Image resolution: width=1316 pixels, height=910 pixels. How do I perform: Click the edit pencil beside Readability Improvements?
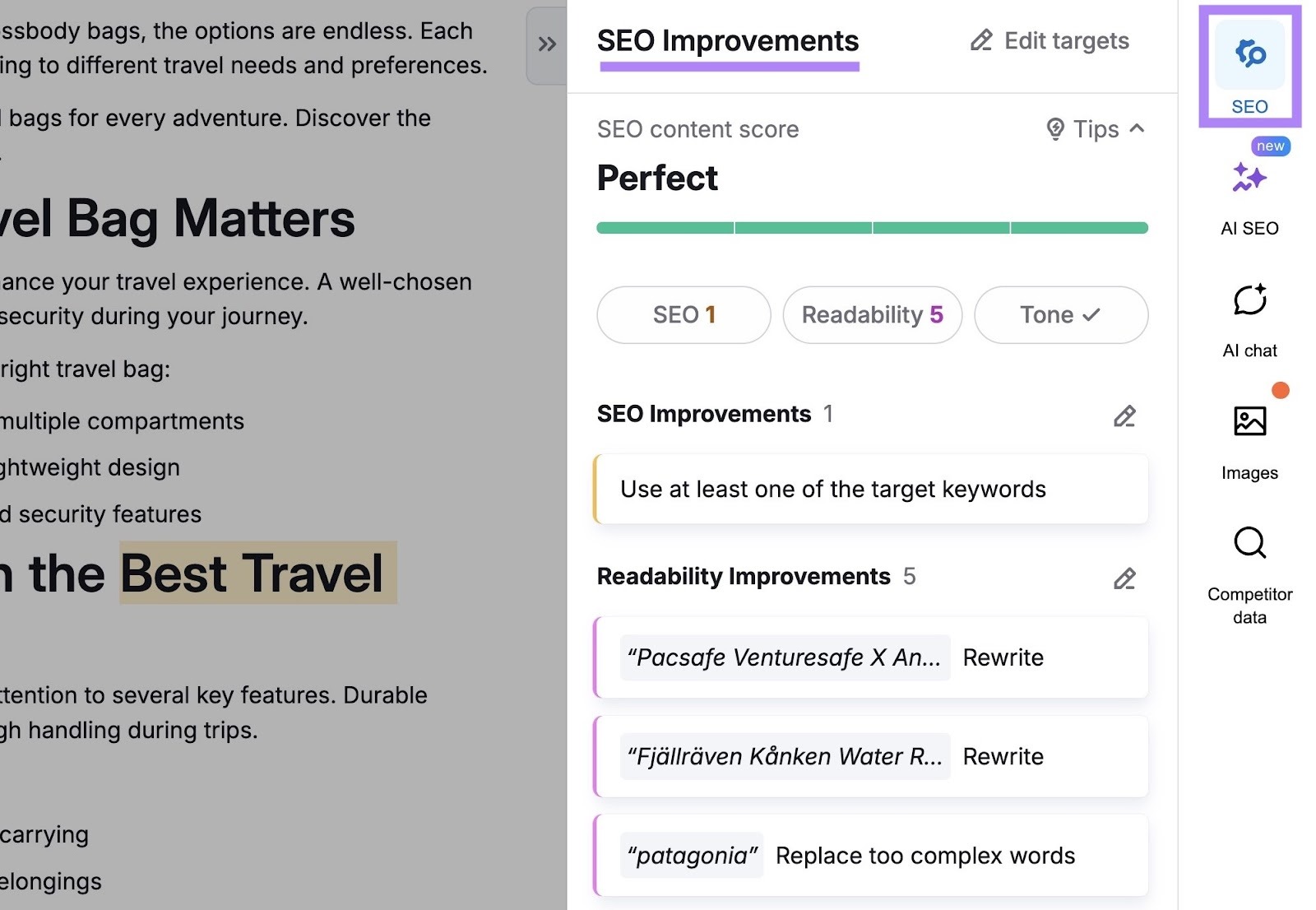[x=1124, y=578]
